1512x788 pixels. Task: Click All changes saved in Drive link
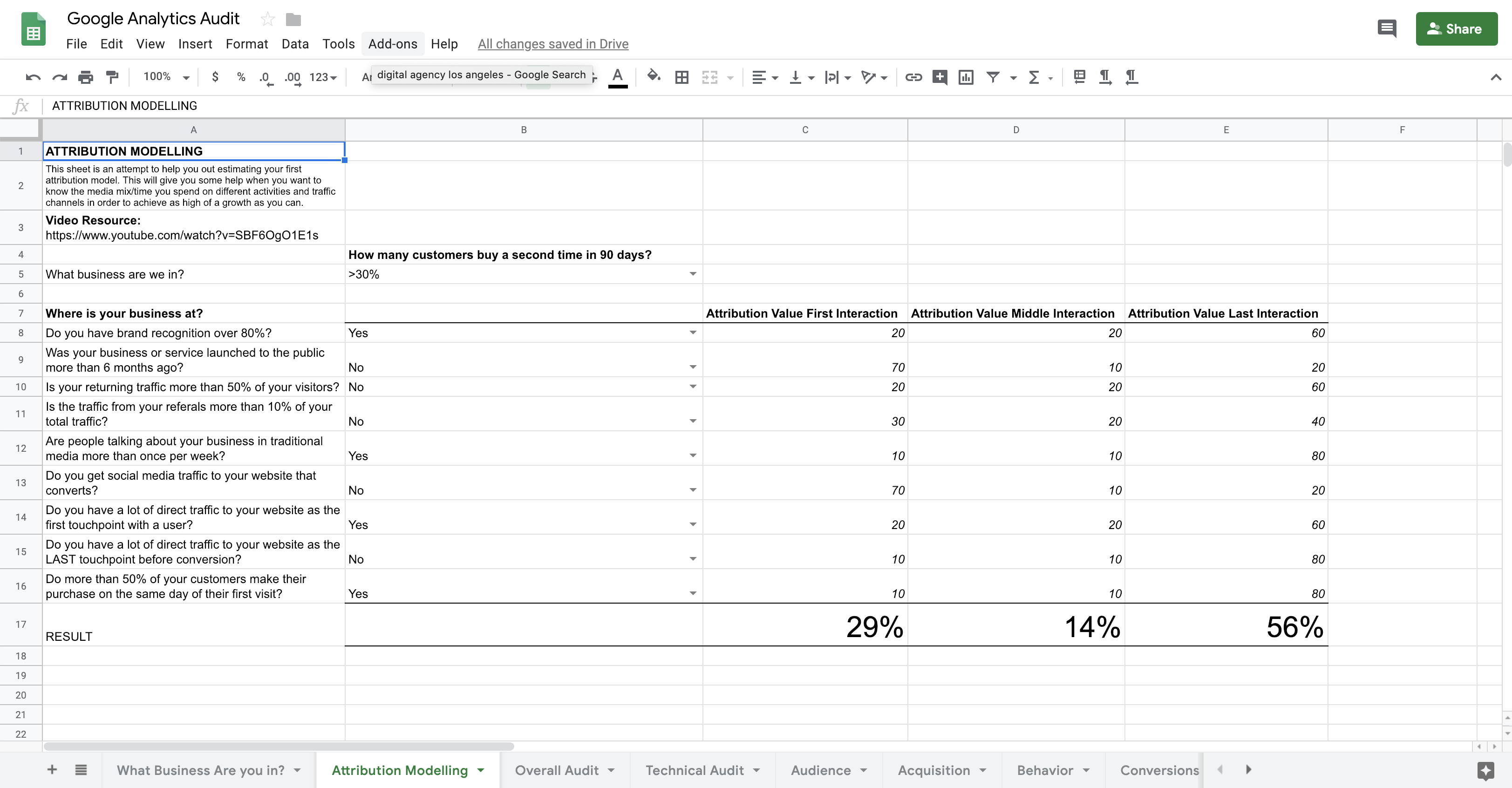click(x=553, y=44)
